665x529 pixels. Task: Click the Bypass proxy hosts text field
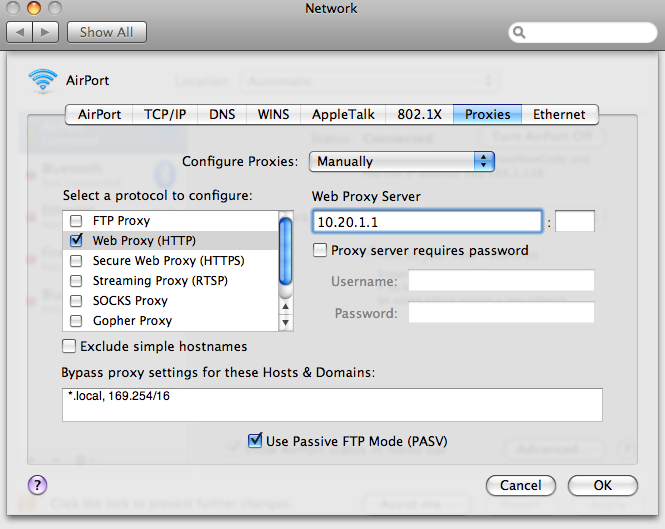click(332, 405)
